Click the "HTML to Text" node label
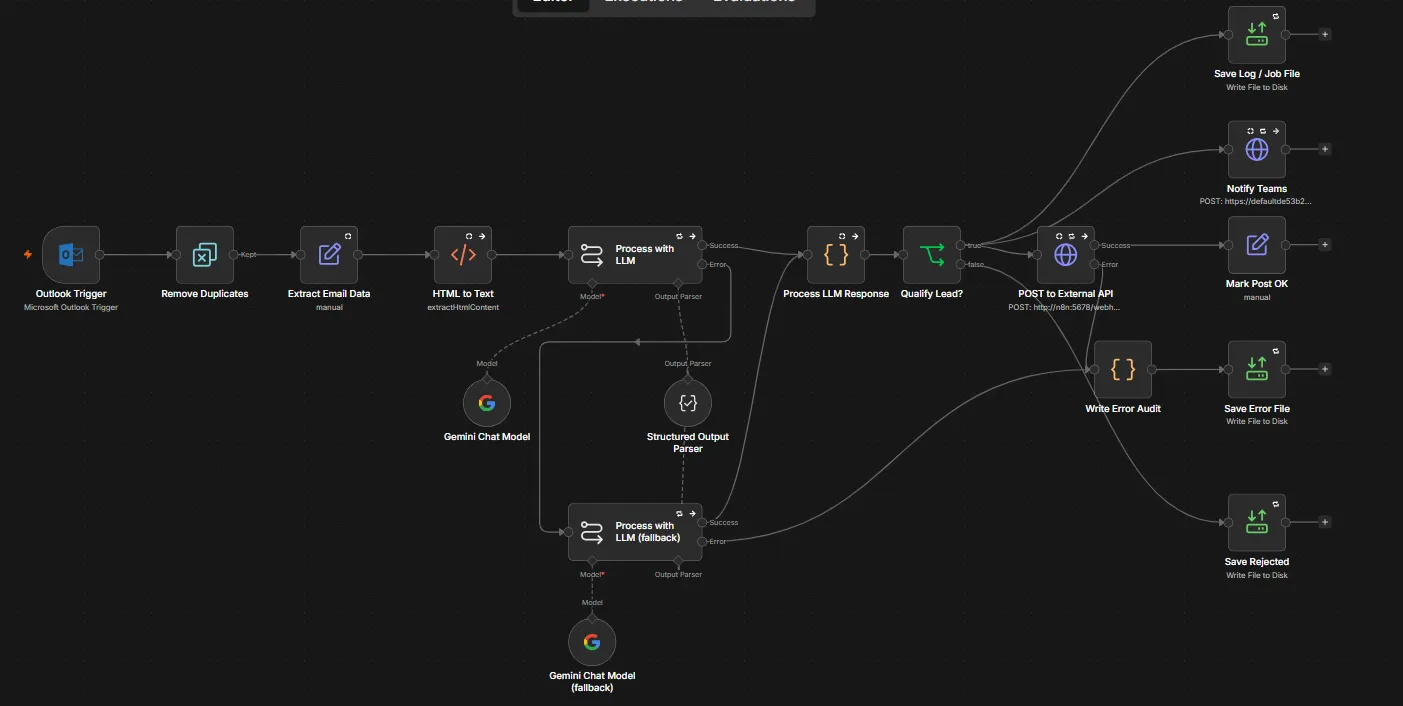1403x706 pixels. [x=463, y=294]
